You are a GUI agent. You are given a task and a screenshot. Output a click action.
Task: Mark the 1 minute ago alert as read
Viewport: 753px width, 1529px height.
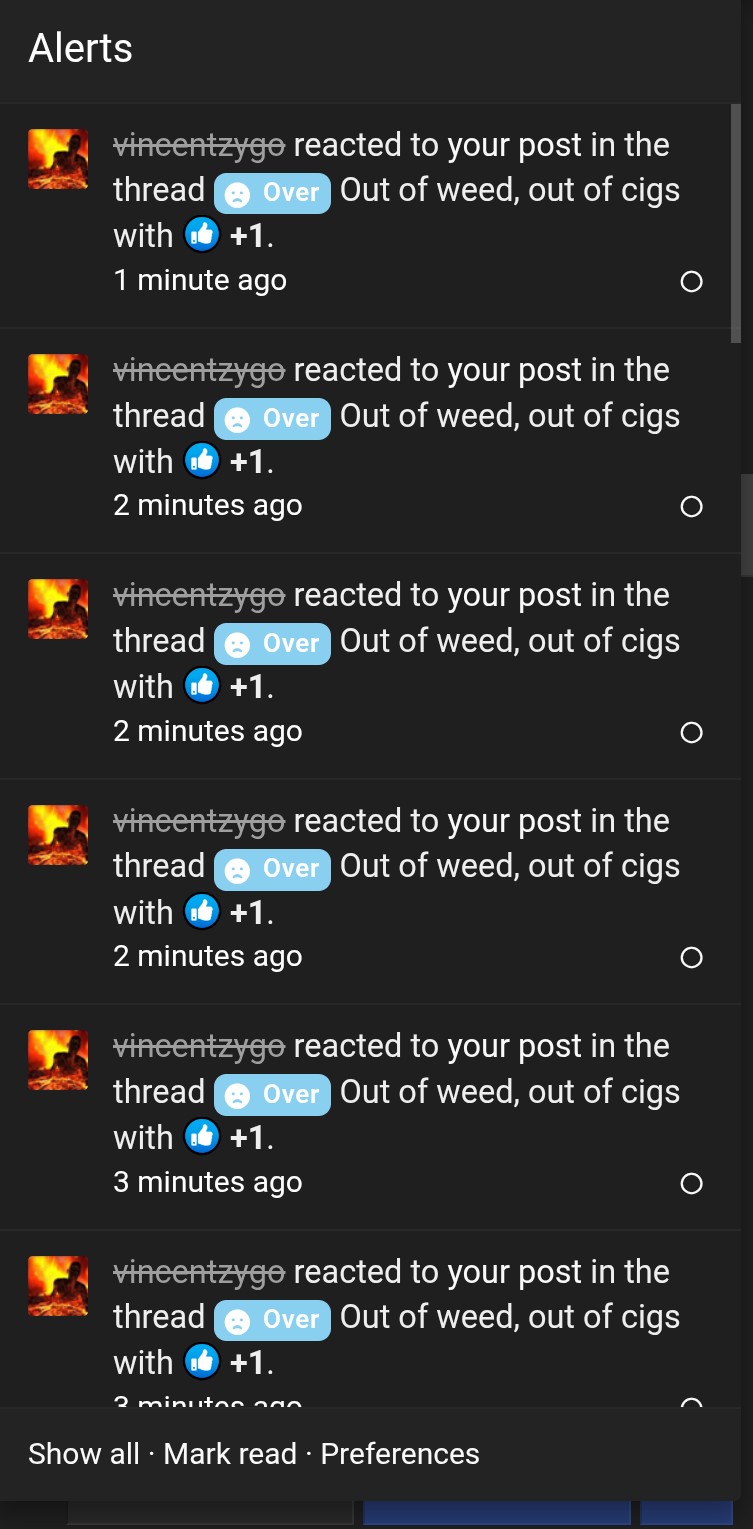(691, 282)
